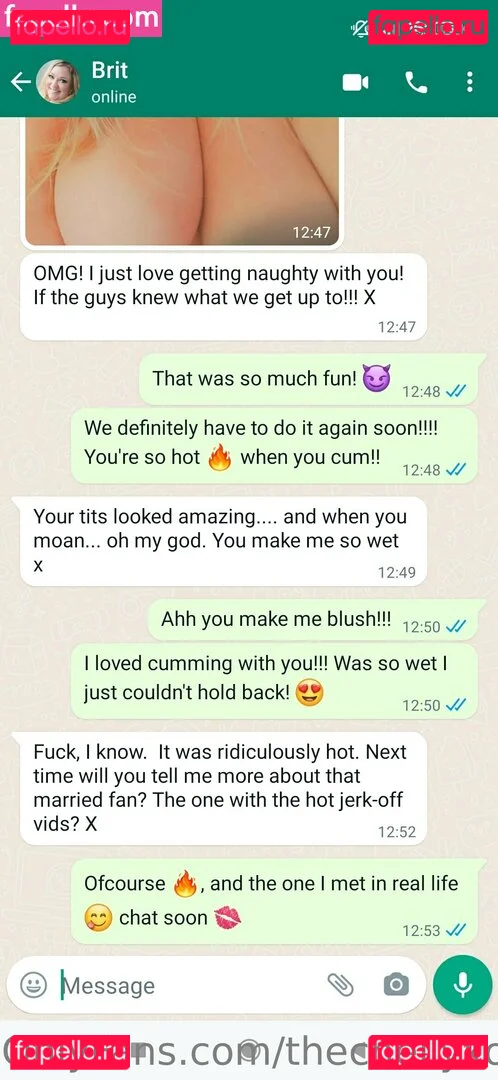Open the emoji picker in message bar
Image resolution: width=498 pixels, height=1080 pixels.
33,985
